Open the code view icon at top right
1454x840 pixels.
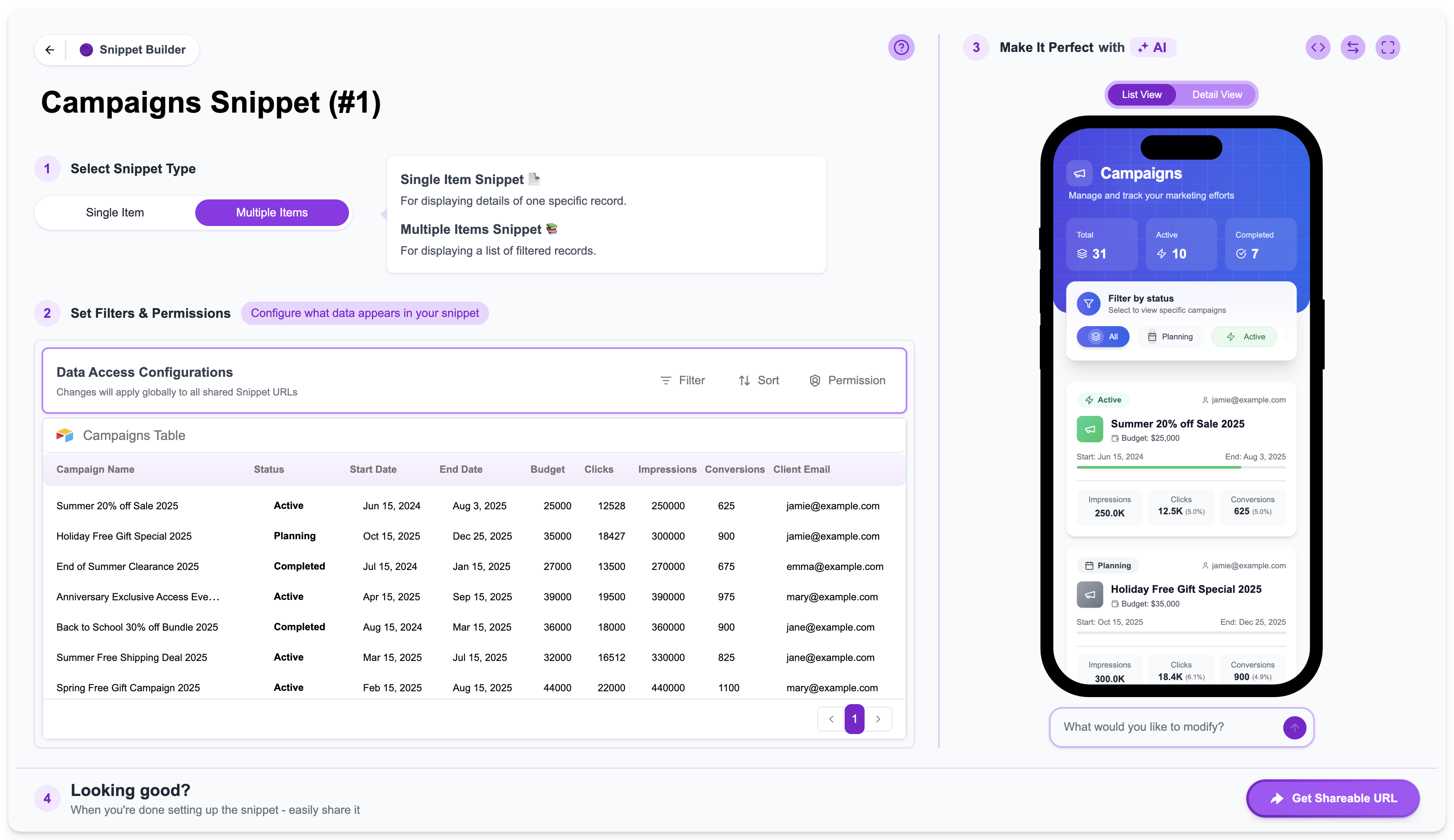(x=1319, y=47)
